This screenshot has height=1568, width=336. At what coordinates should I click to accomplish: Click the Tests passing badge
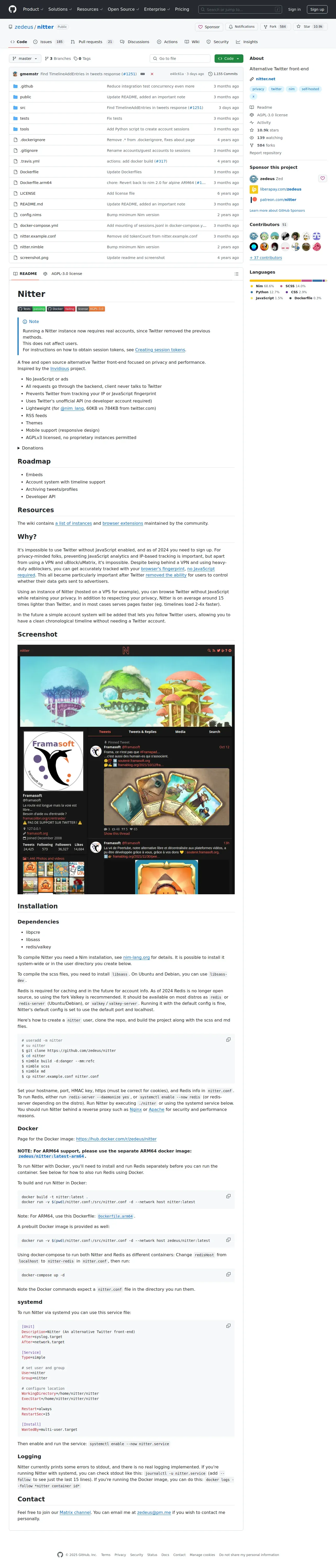[31, 309]
